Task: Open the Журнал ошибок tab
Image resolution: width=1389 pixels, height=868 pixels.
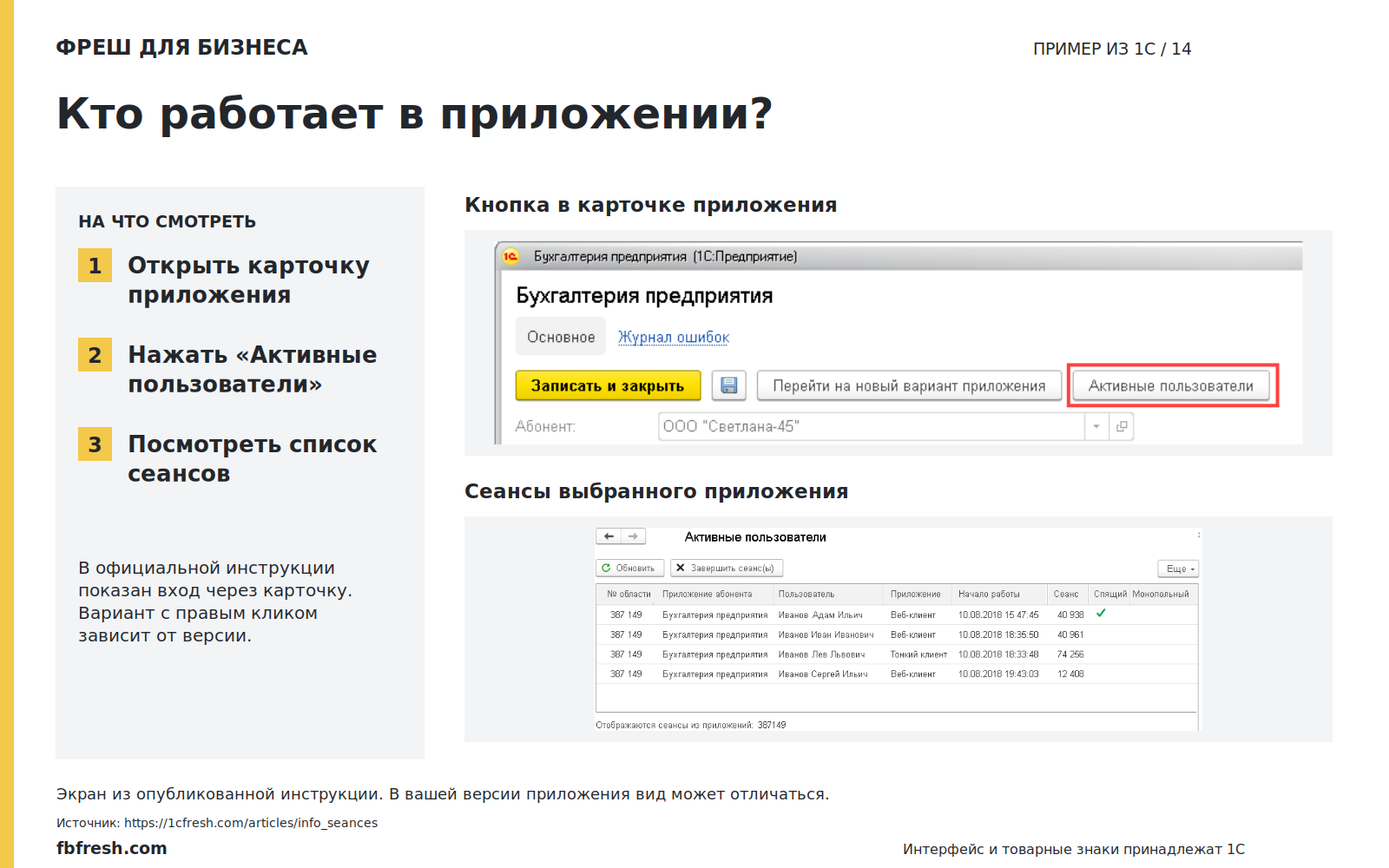Action: [x=674, y=337]
